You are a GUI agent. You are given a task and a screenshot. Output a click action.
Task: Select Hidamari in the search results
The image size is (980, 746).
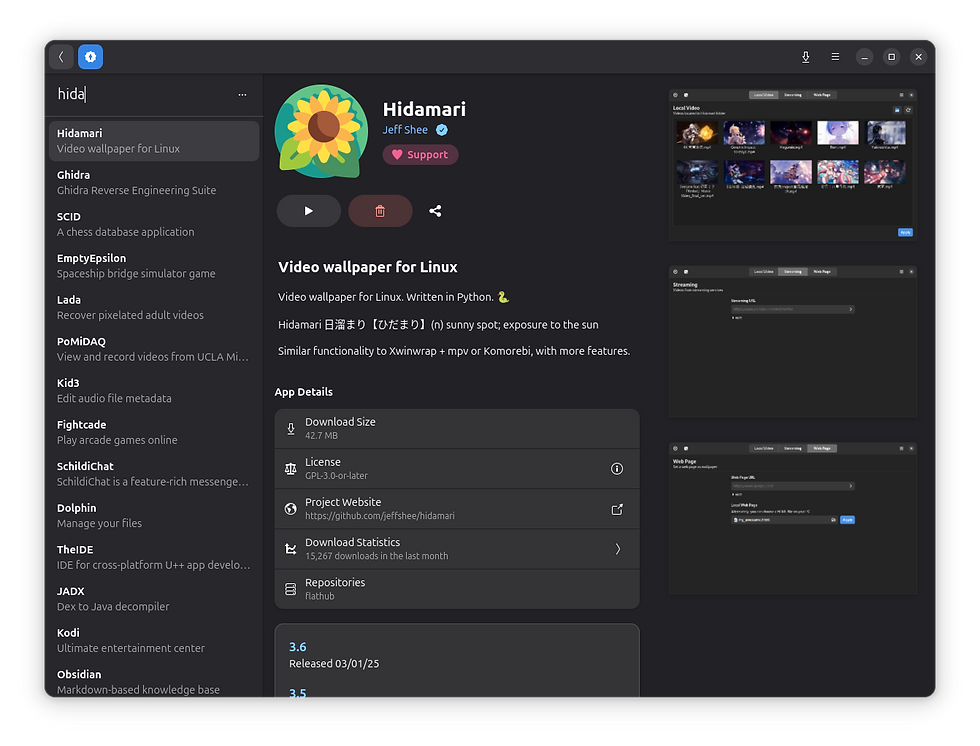click(x=154, y=141)
